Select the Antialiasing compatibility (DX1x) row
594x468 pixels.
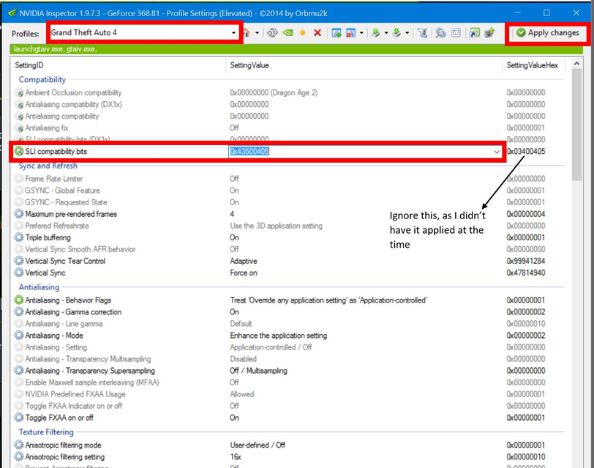(x=288, y=104)
